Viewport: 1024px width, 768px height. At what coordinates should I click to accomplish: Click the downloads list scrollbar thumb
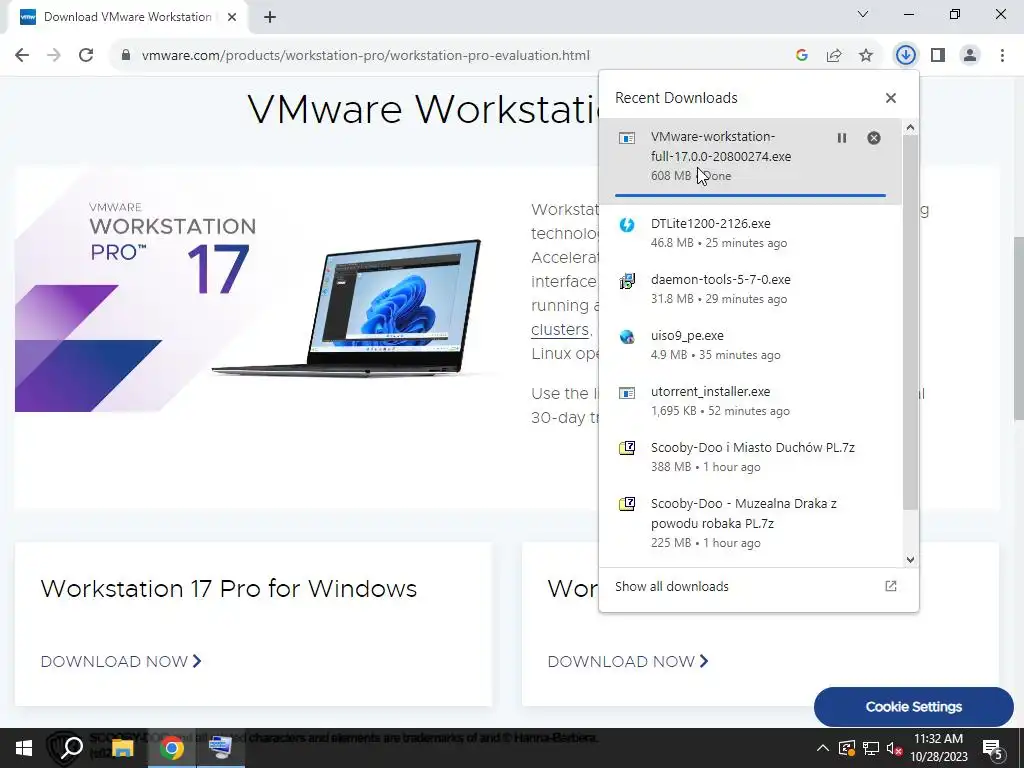[910, 323]
